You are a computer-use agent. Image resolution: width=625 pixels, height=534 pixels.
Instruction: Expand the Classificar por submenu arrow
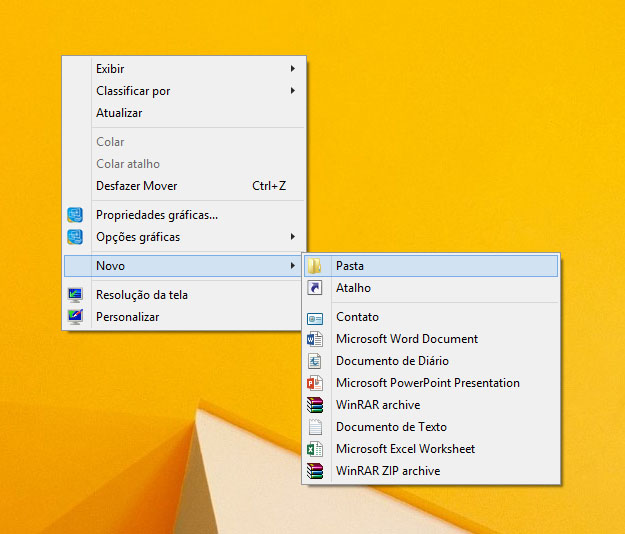(293, 91)
